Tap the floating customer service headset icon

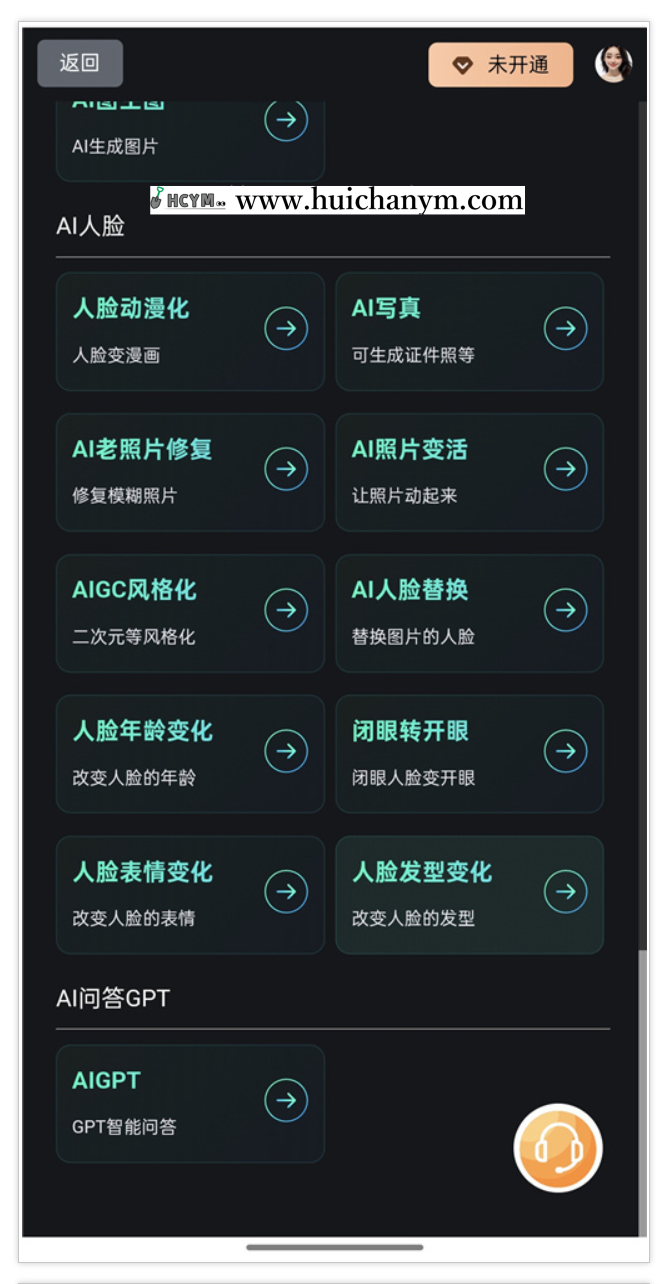pos(557,1148)
